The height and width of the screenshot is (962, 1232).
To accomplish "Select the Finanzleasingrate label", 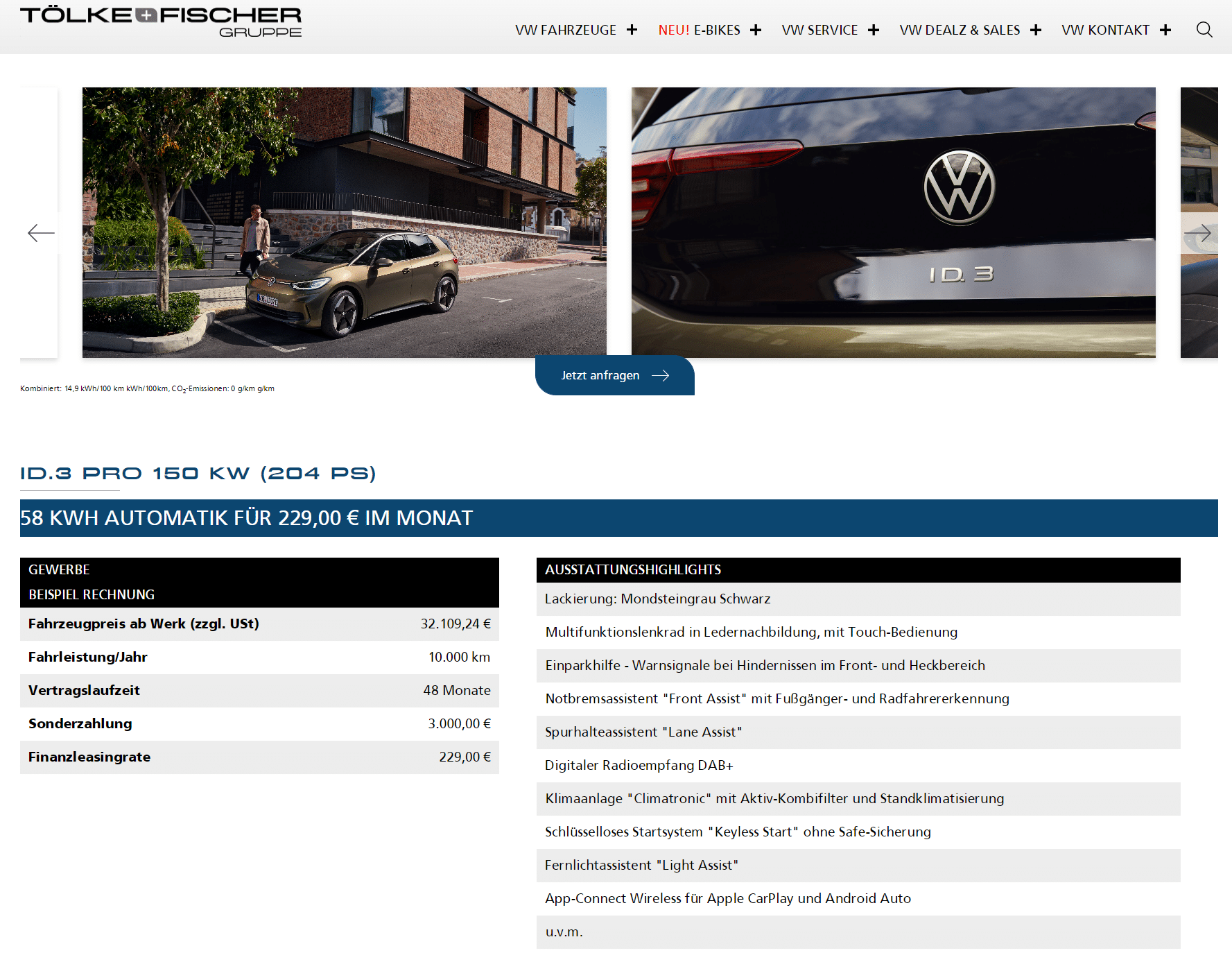I will tap(89, 757).
